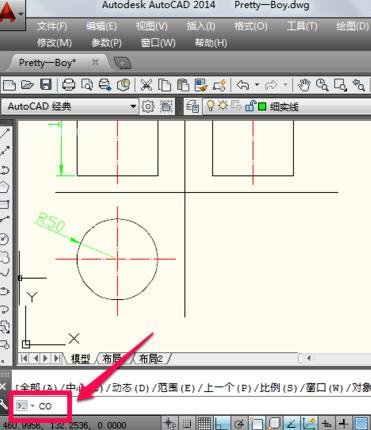Viewport: 371px width, 430px height.
Task: Select the Revision Cloud tool
Action: [x=5, y=257]
